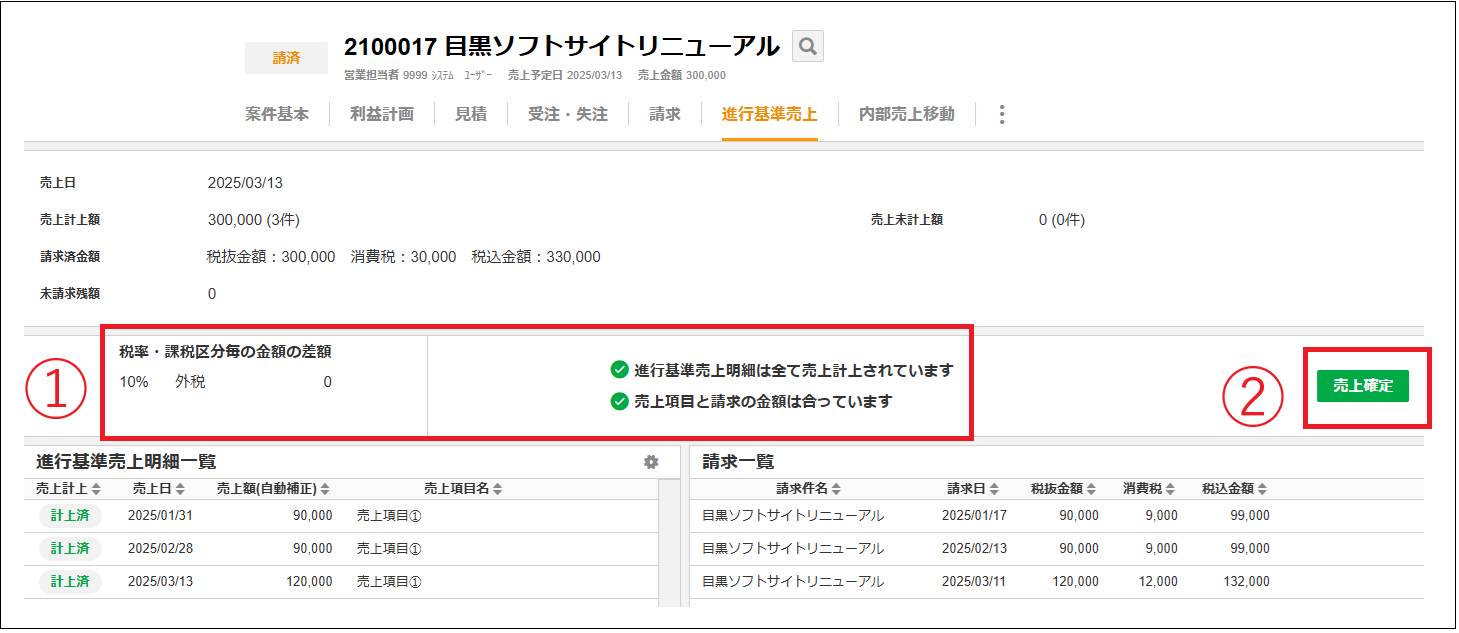Screen dimensions: 1459x633
Task: Click the 請済 status badge
Action: (x=286, y=58)
